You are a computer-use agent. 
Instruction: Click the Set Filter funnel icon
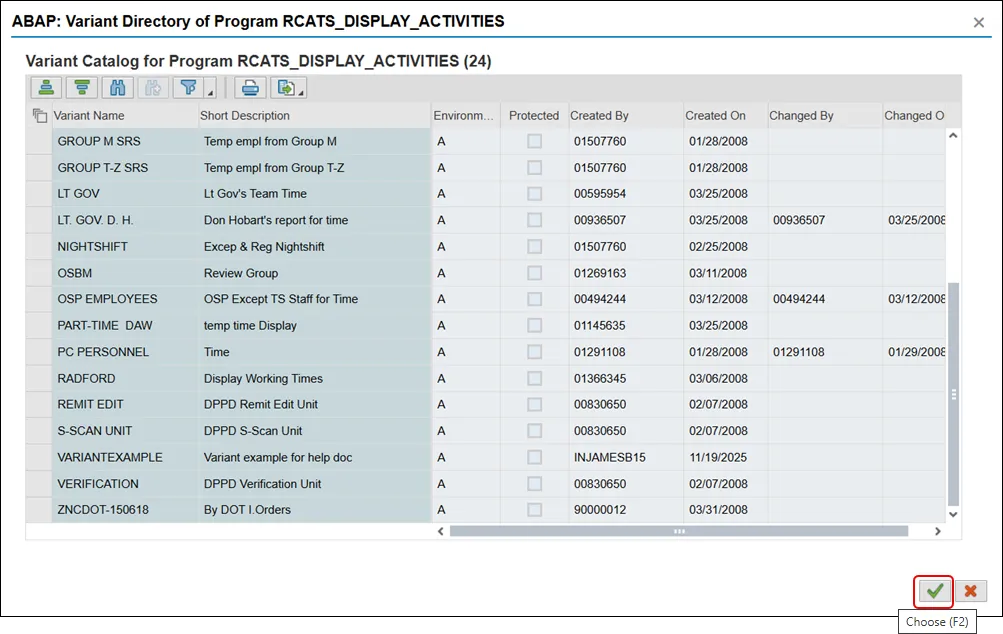pyautogui.click(x=187, y=88)
